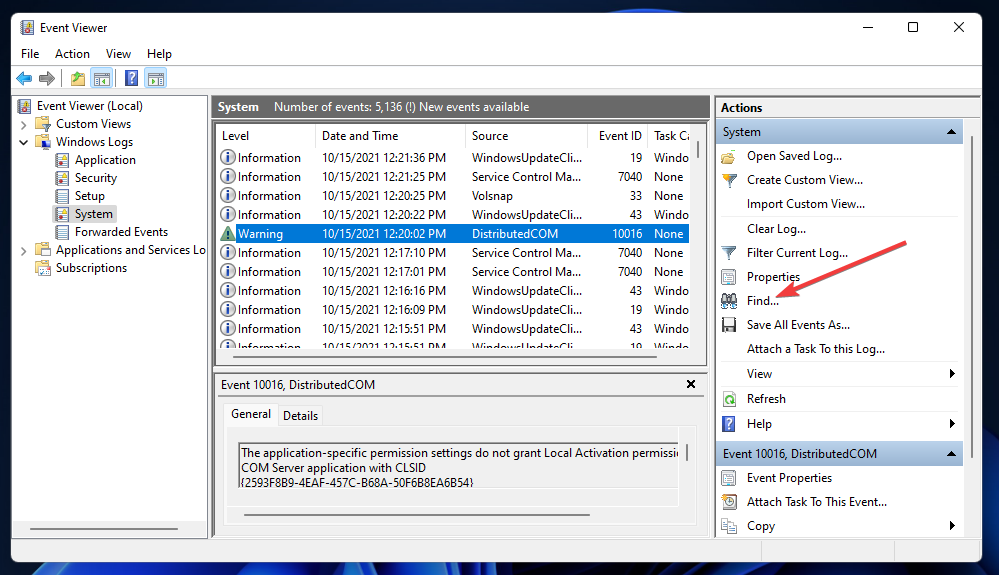This screenshot has height=575, width=999.
Task: Open the Copy submenu arrow in Actions
Action: [952, 526]
